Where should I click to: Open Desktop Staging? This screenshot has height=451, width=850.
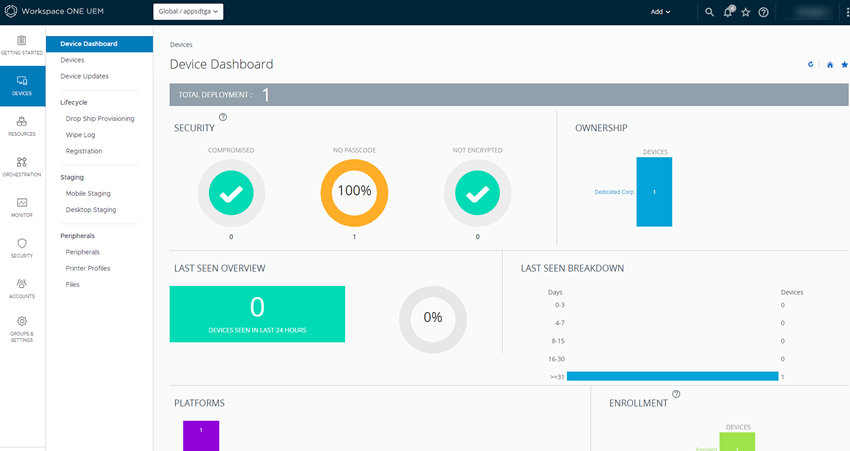[91, 210]
